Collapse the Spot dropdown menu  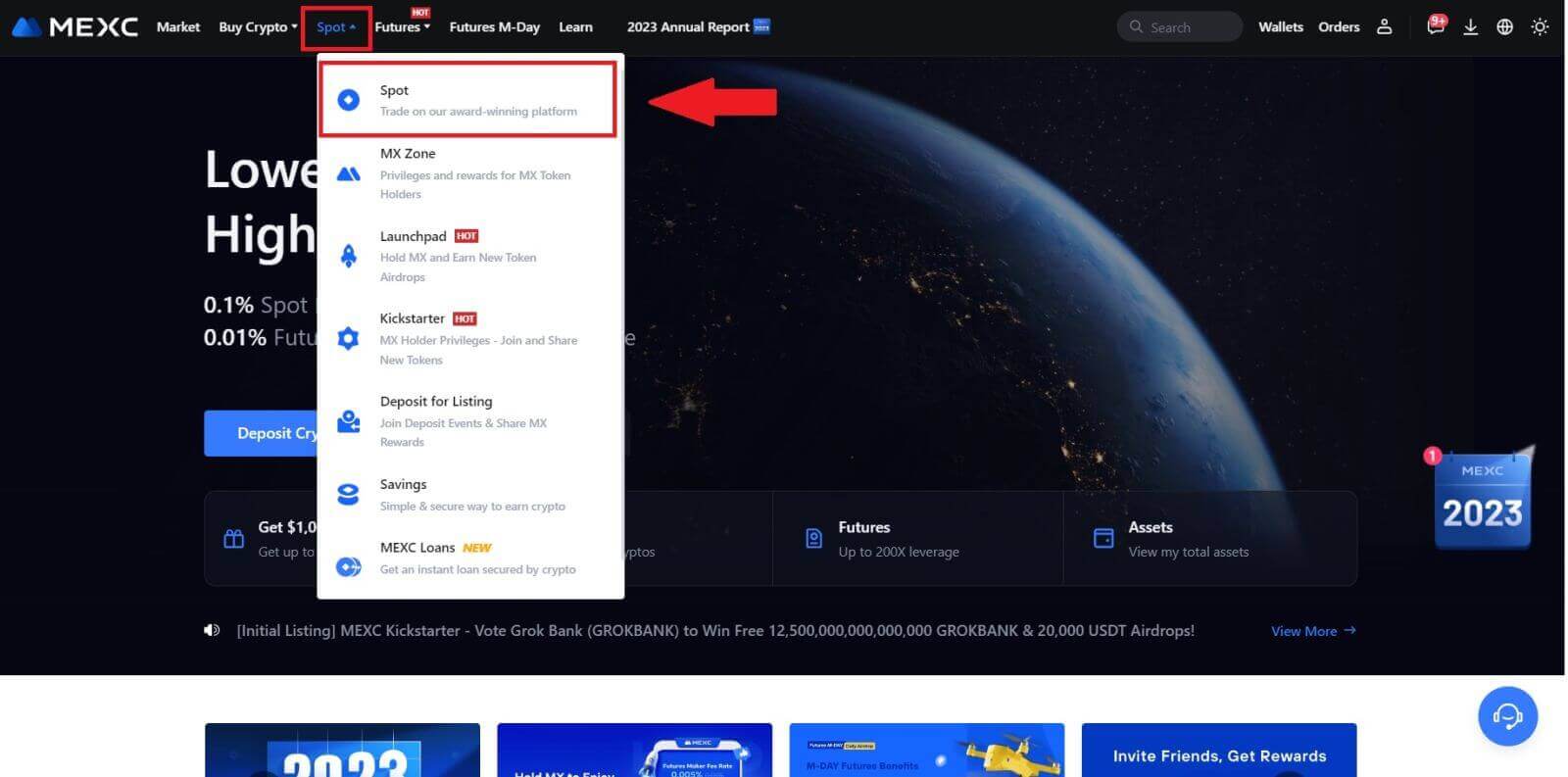(x=336, y=27)
